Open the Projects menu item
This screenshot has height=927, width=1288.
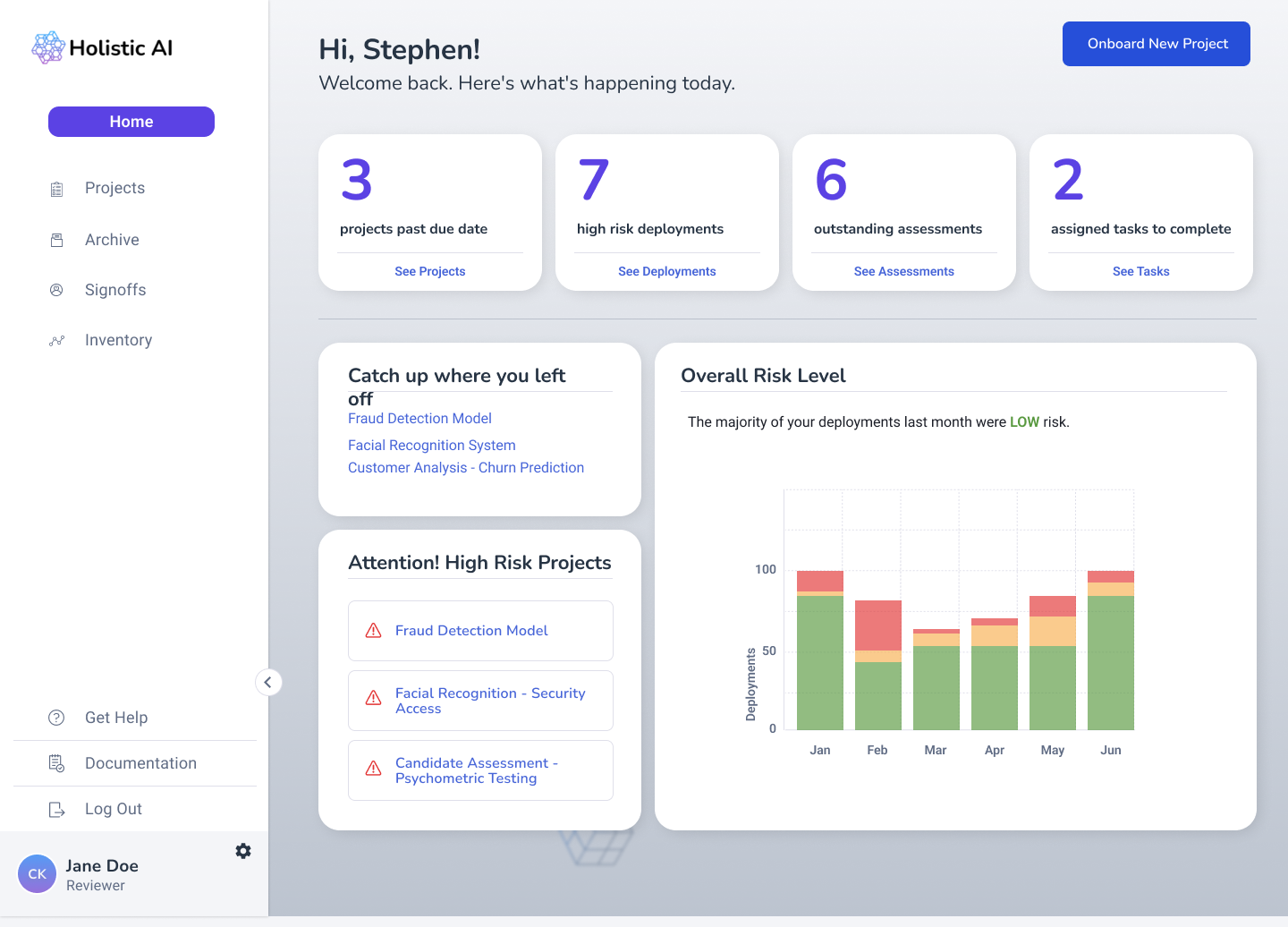point(114,188)
